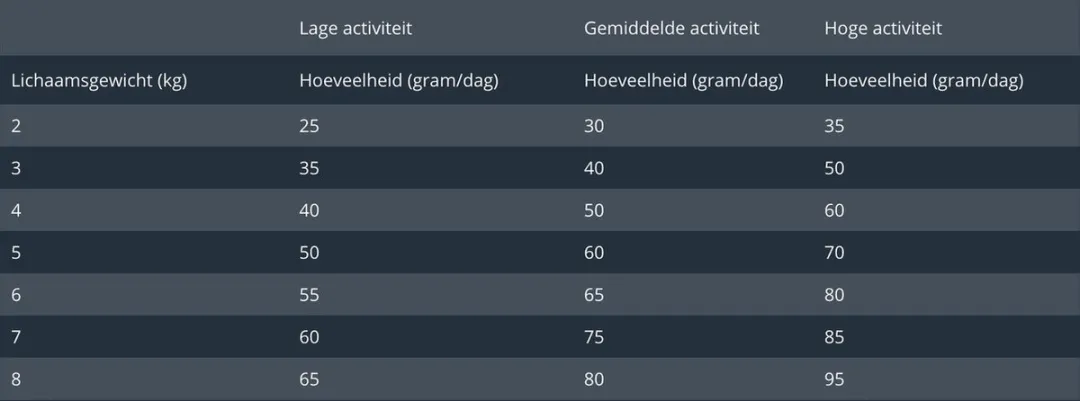
Task: Click value 35 in Hoge activiteit column
Action: 834,126
